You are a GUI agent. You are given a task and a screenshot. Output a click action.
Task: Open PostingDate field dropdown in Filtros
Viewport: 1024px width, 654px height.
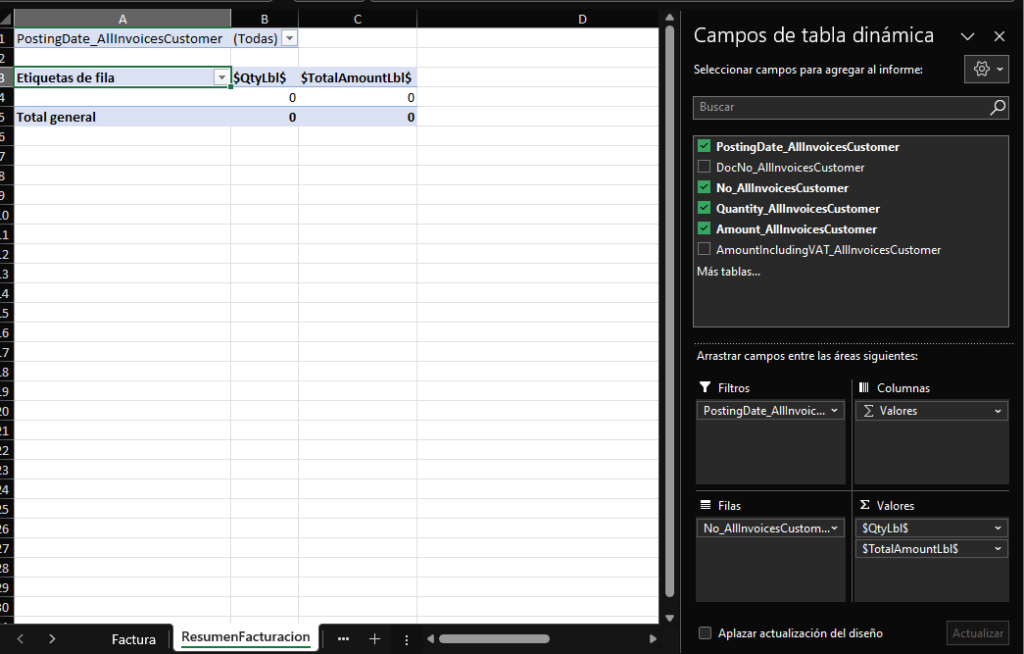coord(834,411)
